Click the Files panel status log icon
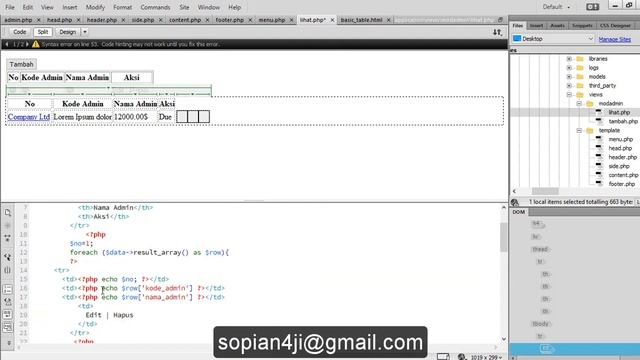 point(515,202)
